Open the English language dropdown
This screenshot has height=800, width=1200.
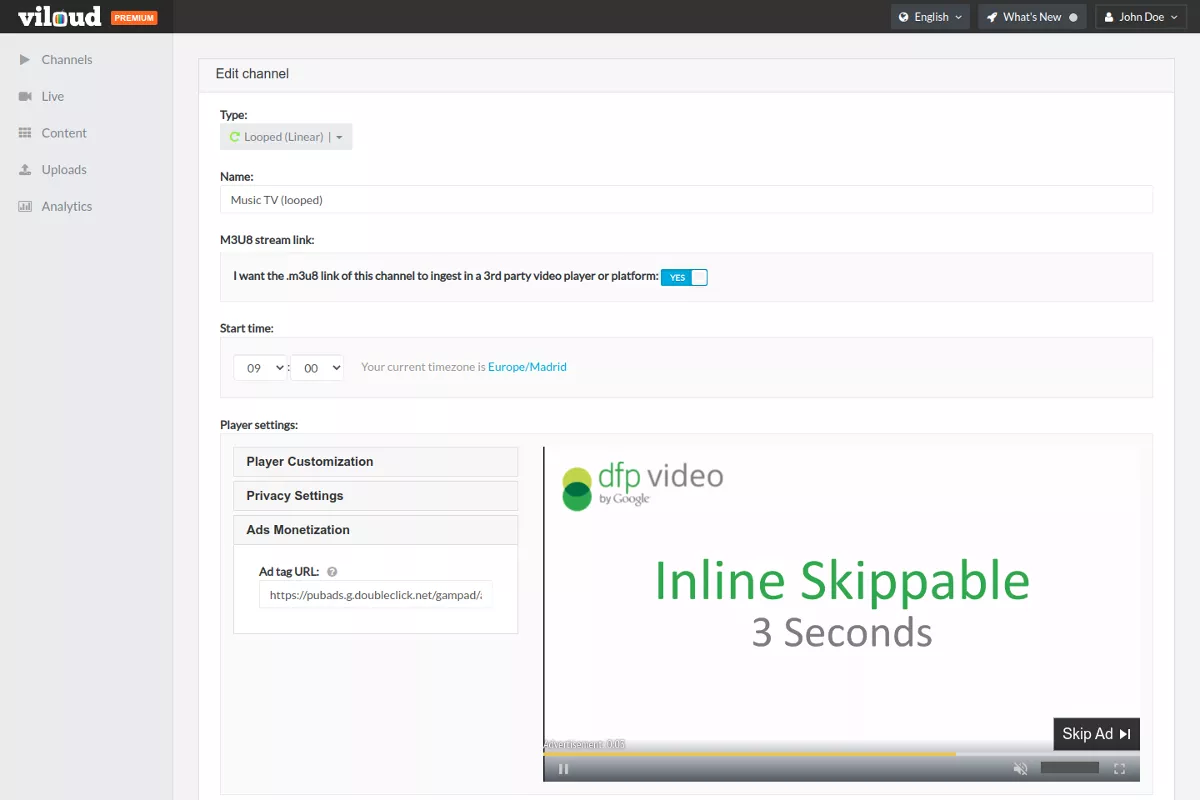tap(930, 17)
